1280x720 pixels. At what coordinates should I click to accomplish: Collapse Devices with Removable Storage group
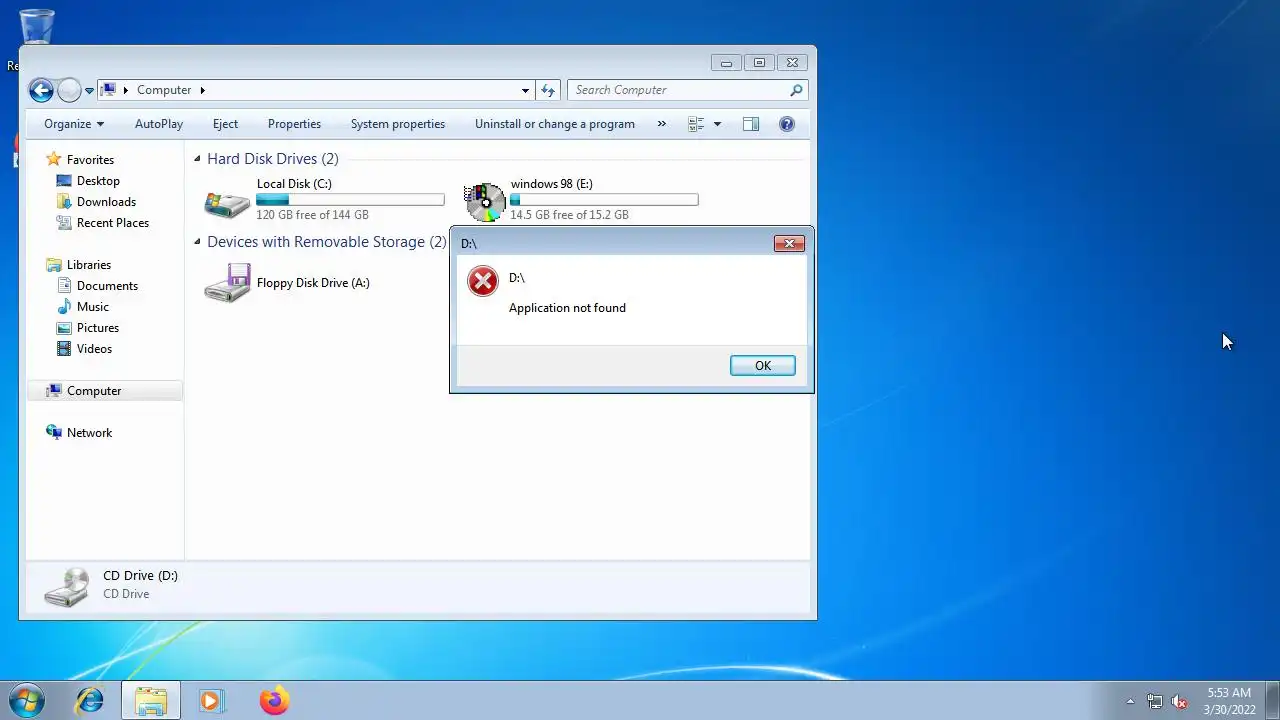tap(197, 241)
